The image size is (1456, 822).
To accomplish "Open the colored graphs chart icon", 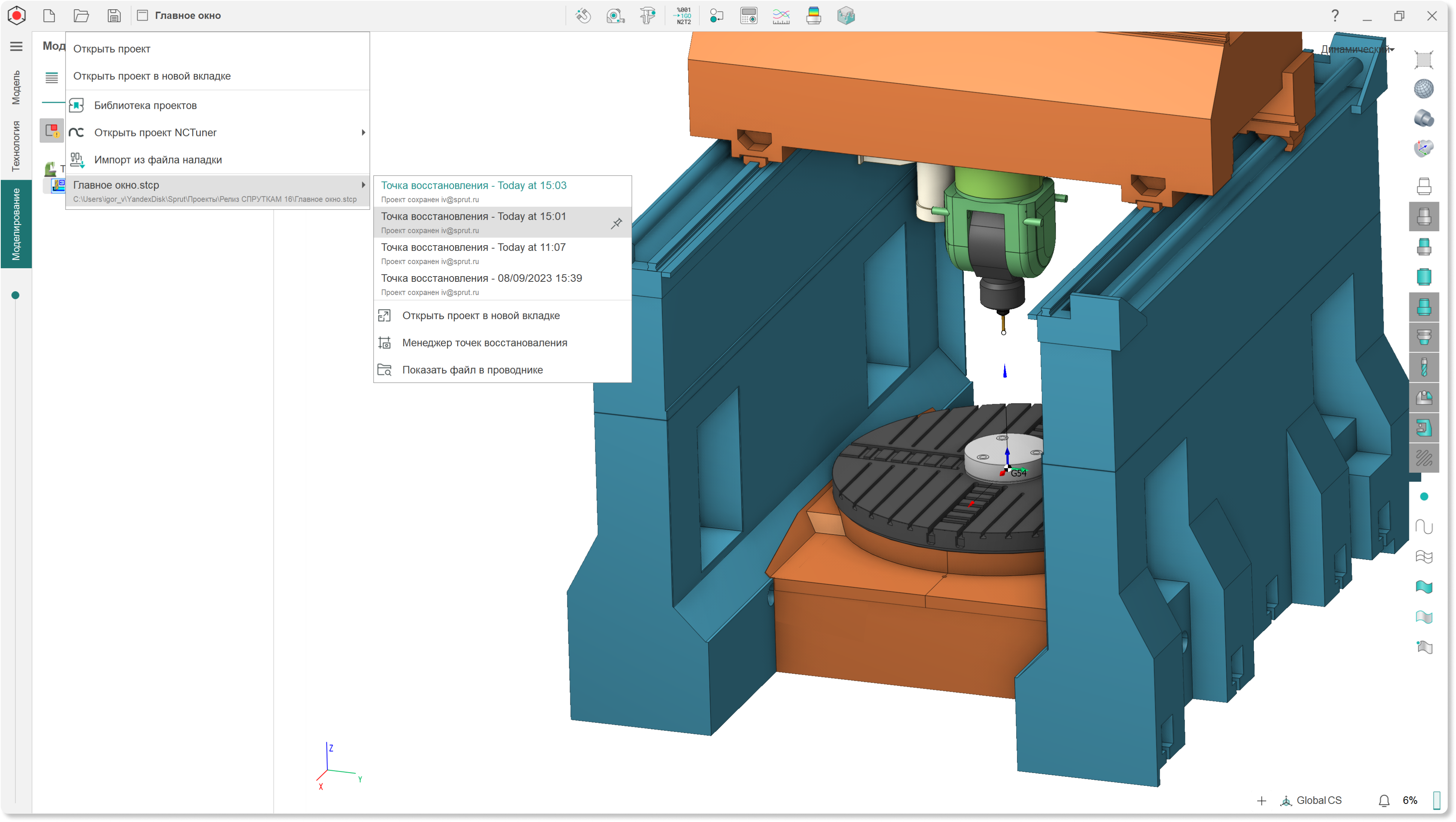I will [x=781, y=15].
